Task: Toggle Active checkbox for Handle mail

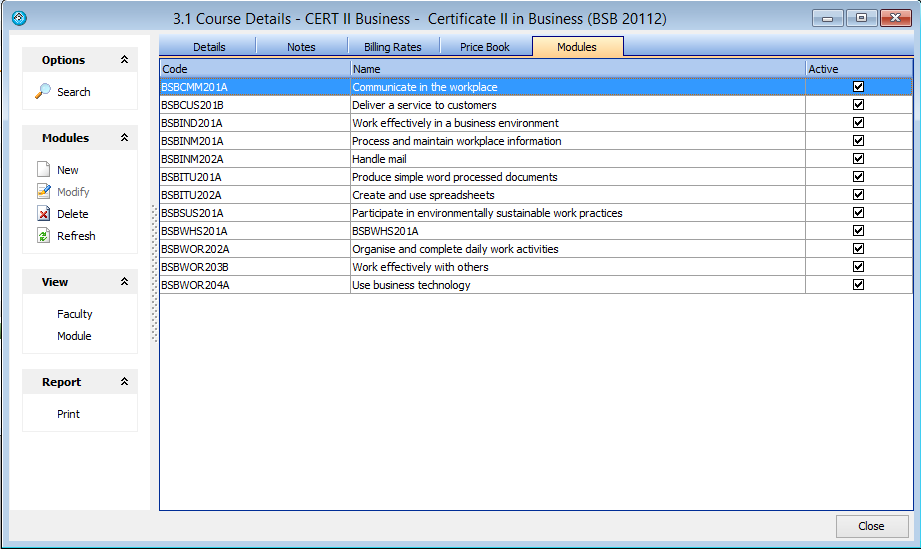Action: pyautogui.click(x=858, y=159)
